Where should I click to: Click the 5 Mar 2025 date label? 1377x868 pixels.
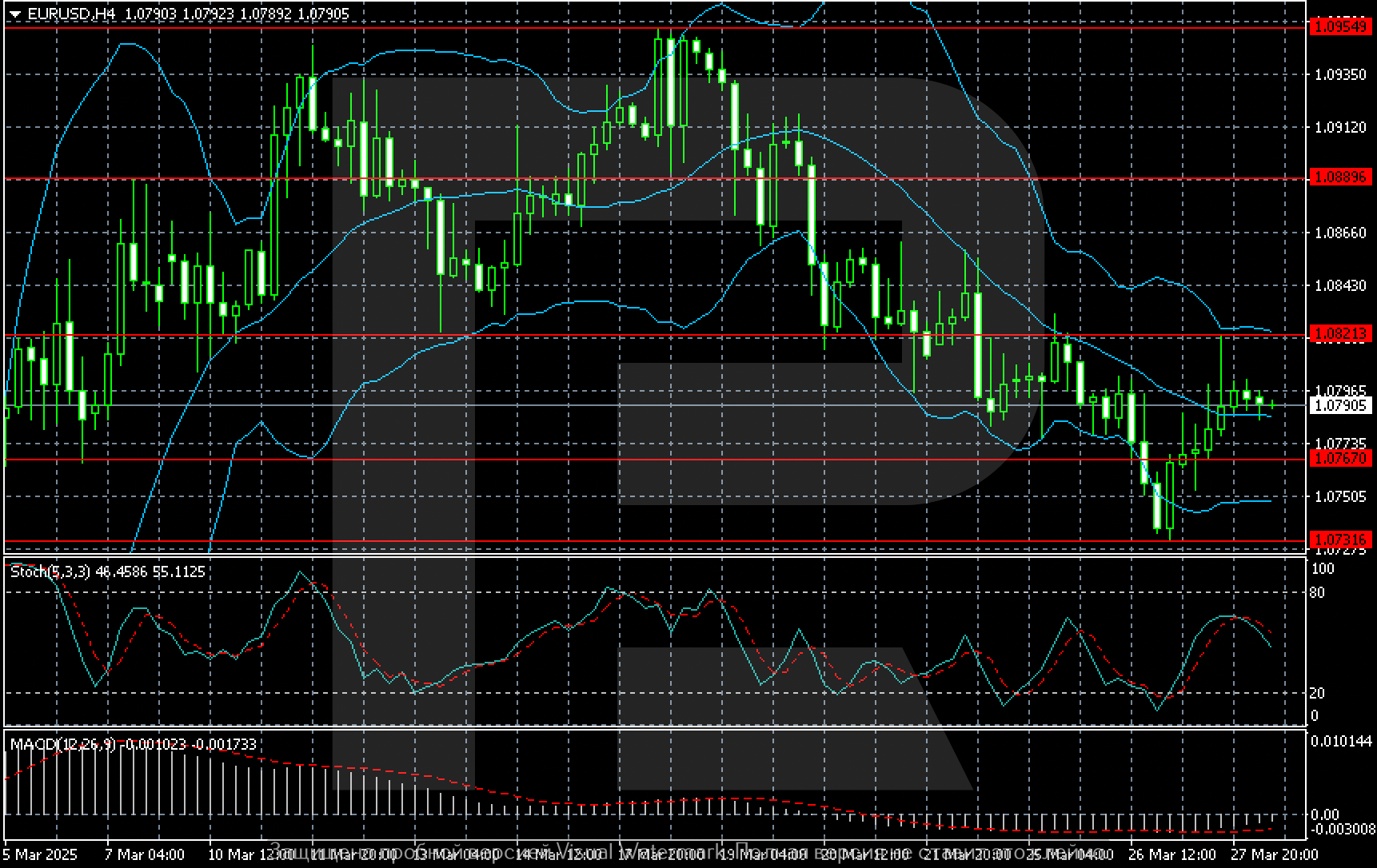(42, 854)
